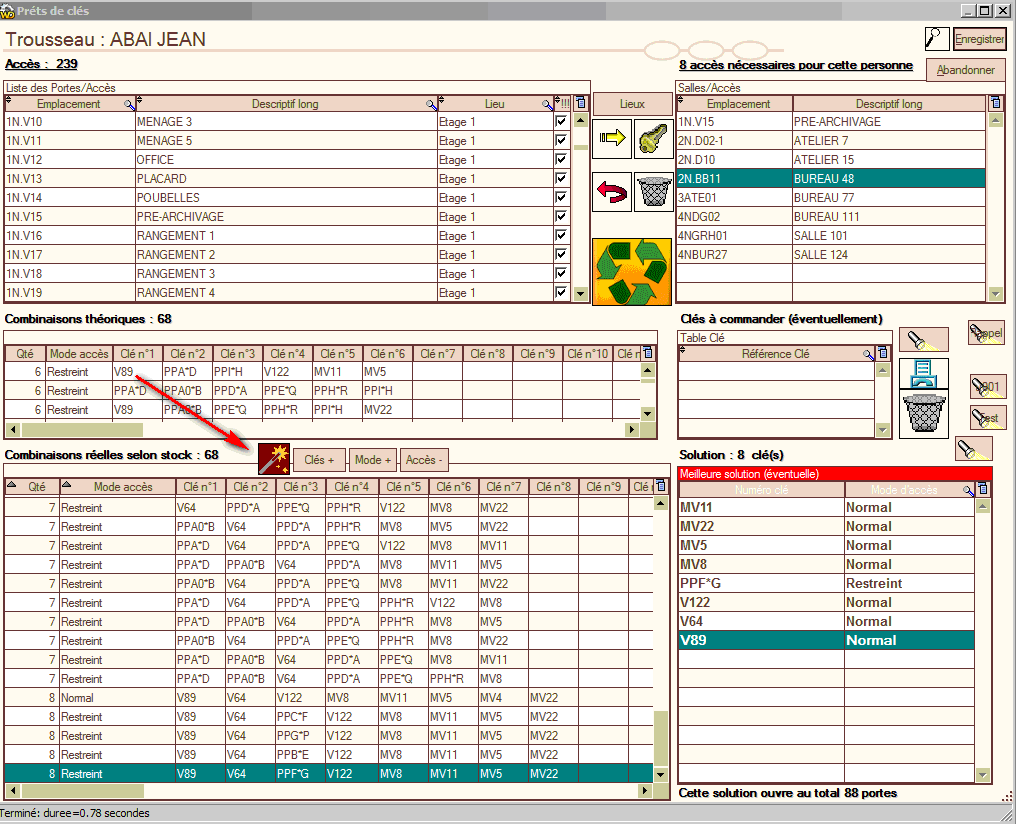The width and height of the screenshot is (1016, 824).
Task: Click up arrow of Combinaisons réelles vertical scrollbar
Action: pyautogui.click(x=660, y=503)
